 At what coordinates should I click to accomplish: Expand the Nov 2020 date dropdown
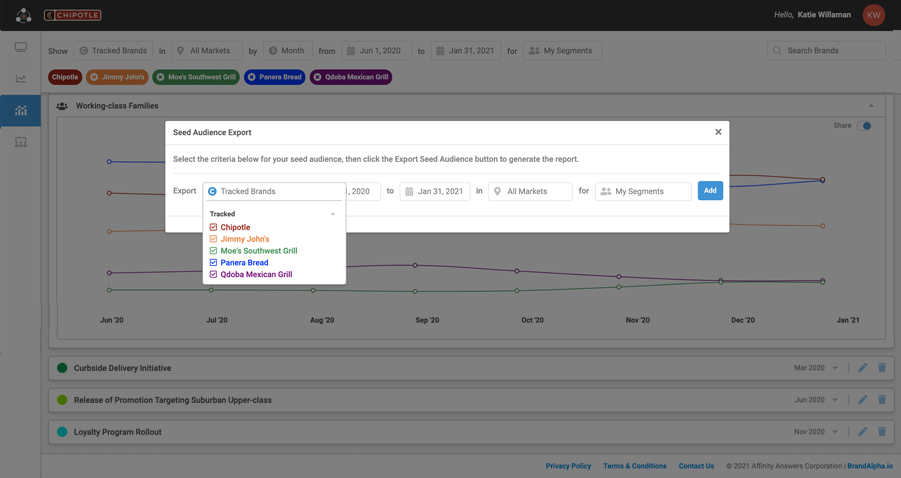835,431
